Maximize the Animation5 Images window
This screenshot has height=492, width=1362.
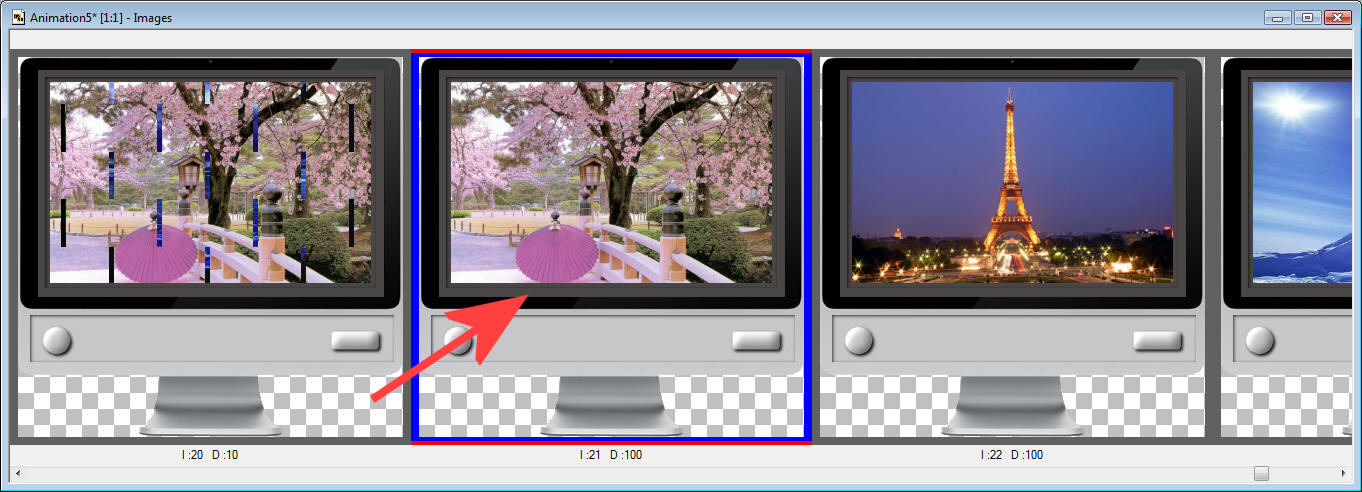click(1307, 17)
